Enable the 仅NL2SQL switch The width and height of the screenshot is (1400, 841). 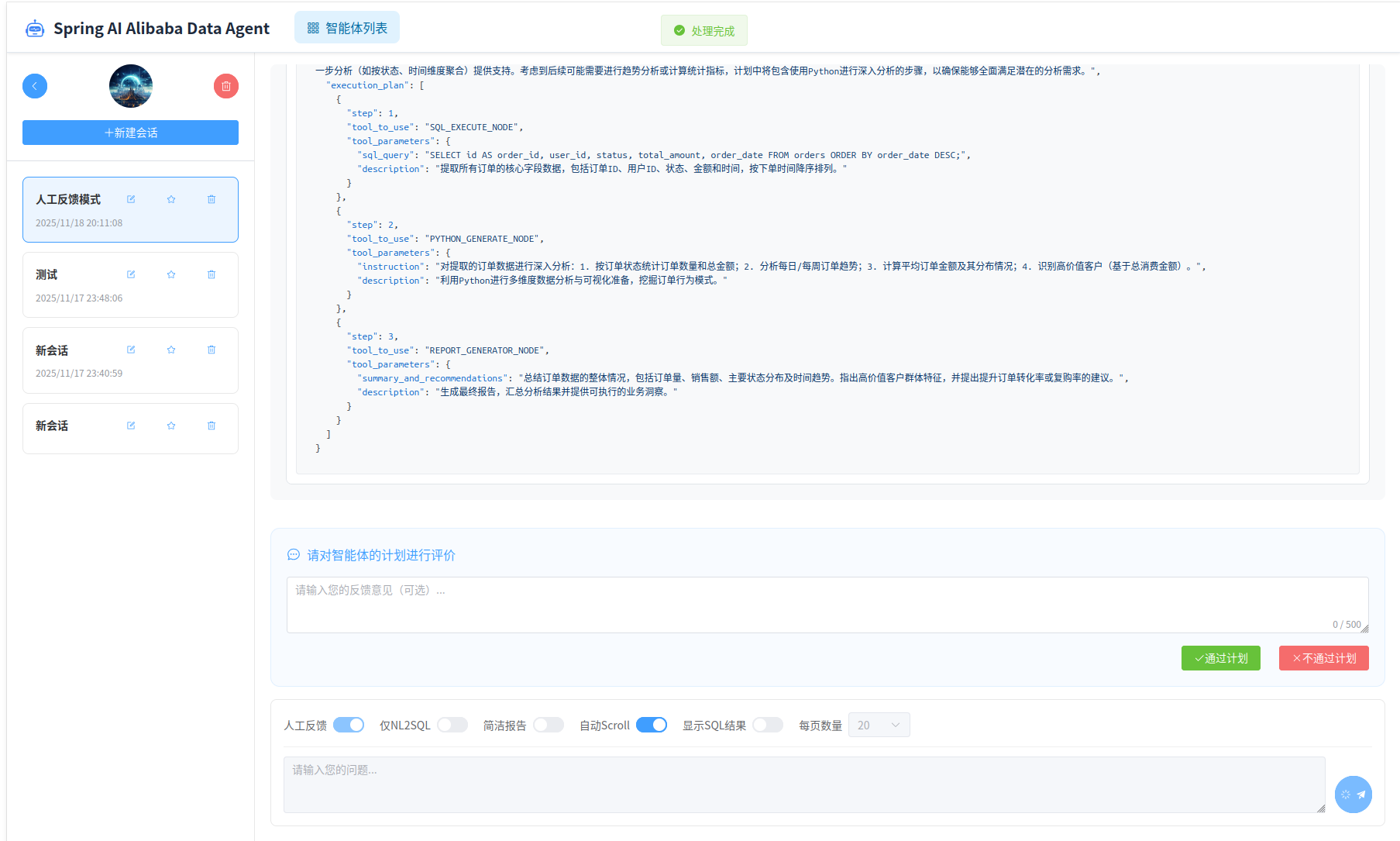tap(452, 725)
